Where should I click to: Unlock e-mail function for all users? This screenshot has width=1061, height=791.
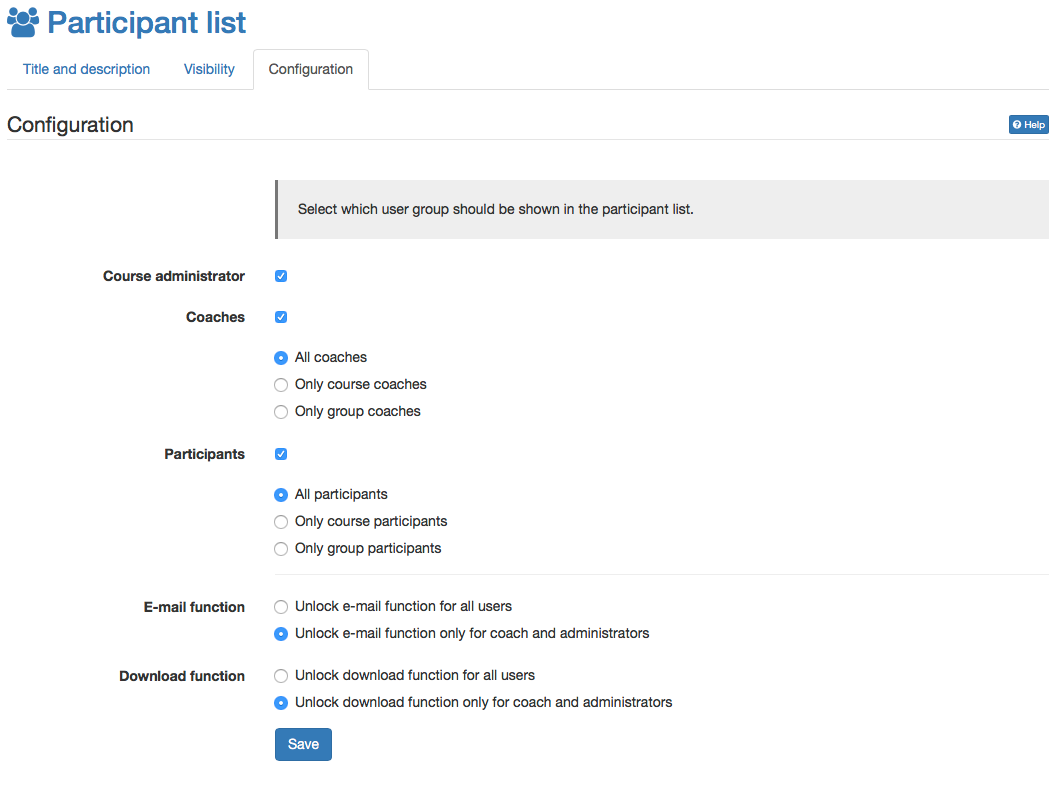[281, 606]
